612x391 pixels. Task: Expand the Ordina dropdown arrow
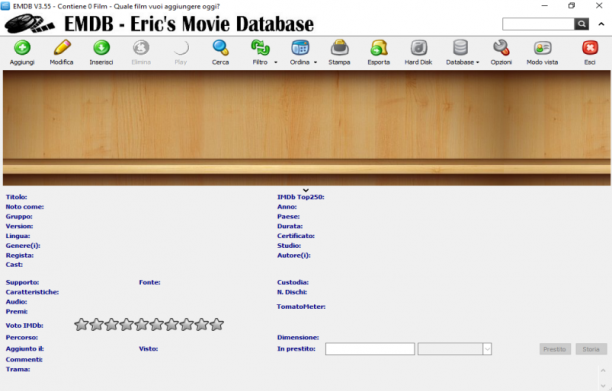[x=315, y=62]
